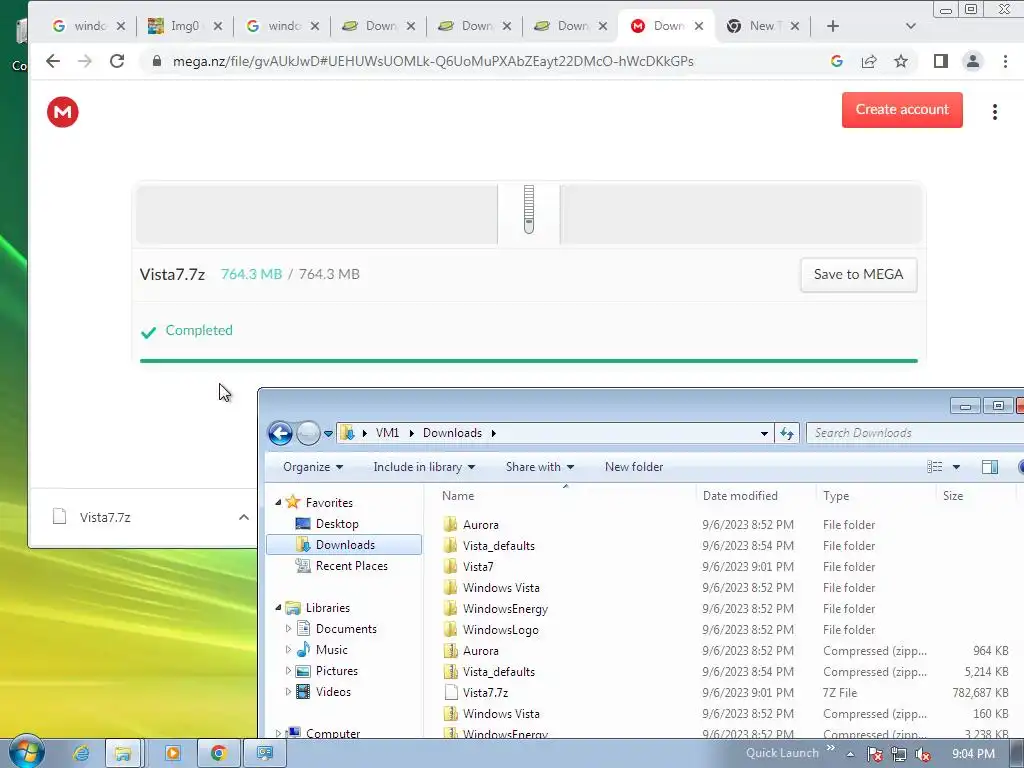Open the Organize dropdown menu
Image resolution: width=1024 pixels, height=768 pixels.
pyautogui.click(x=313, y=467)
